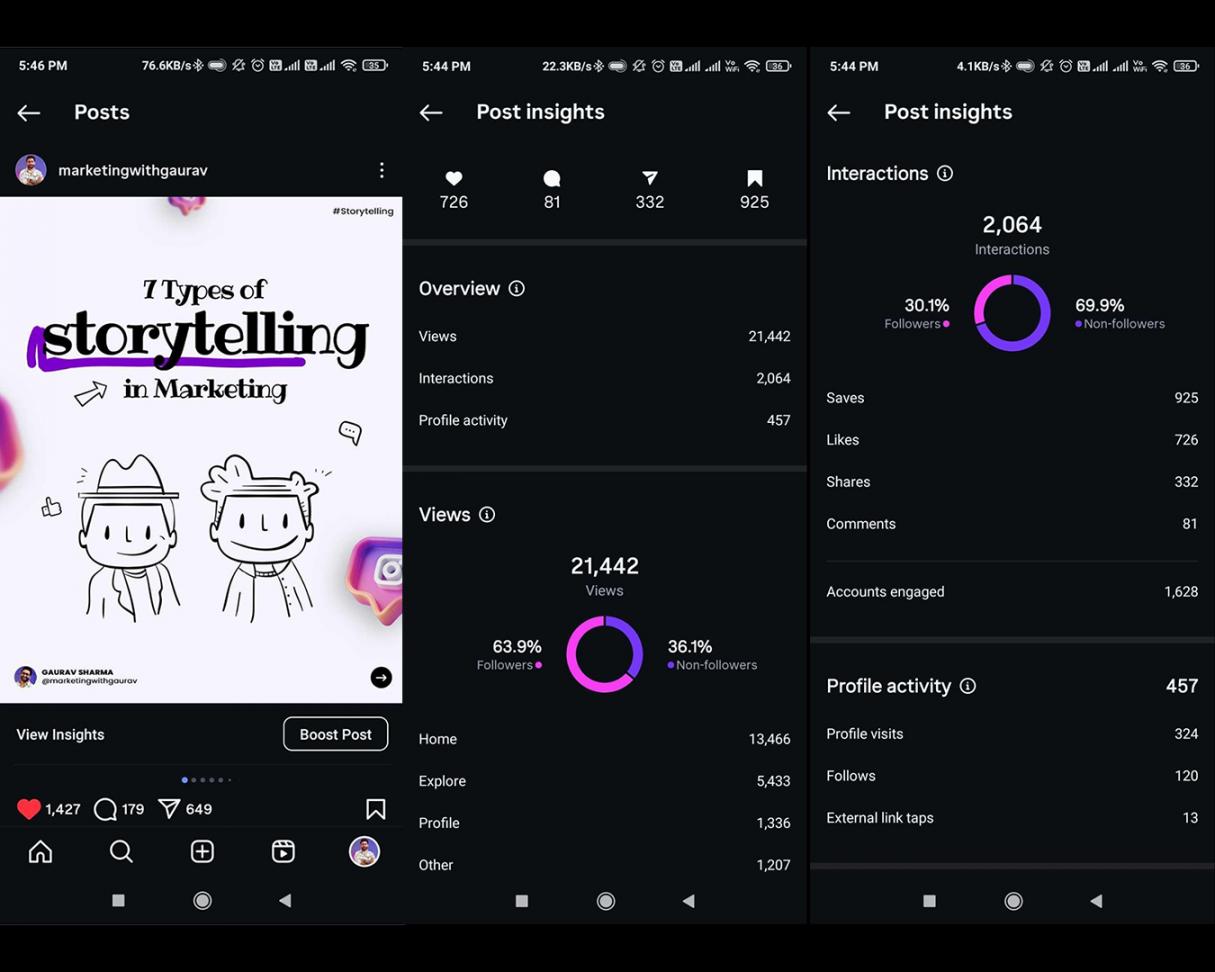1215x972 pixels.
Task: Advance carousel with next arrow button
Action: pos(381,677)
